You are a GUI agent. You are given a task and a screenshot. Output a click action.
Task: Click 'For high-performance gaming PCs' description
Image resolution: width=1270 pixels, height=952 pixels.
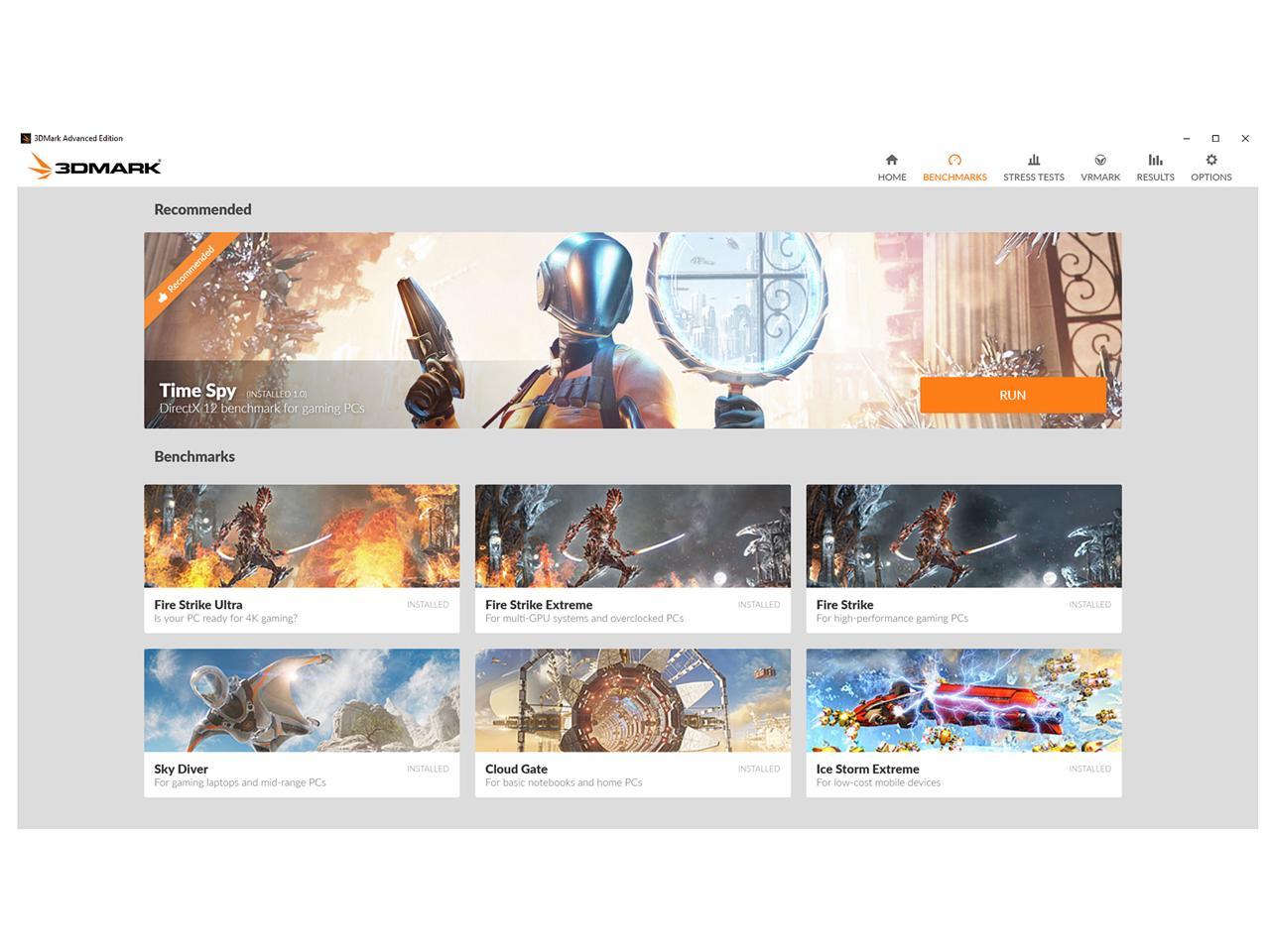(x=892, y=619)
